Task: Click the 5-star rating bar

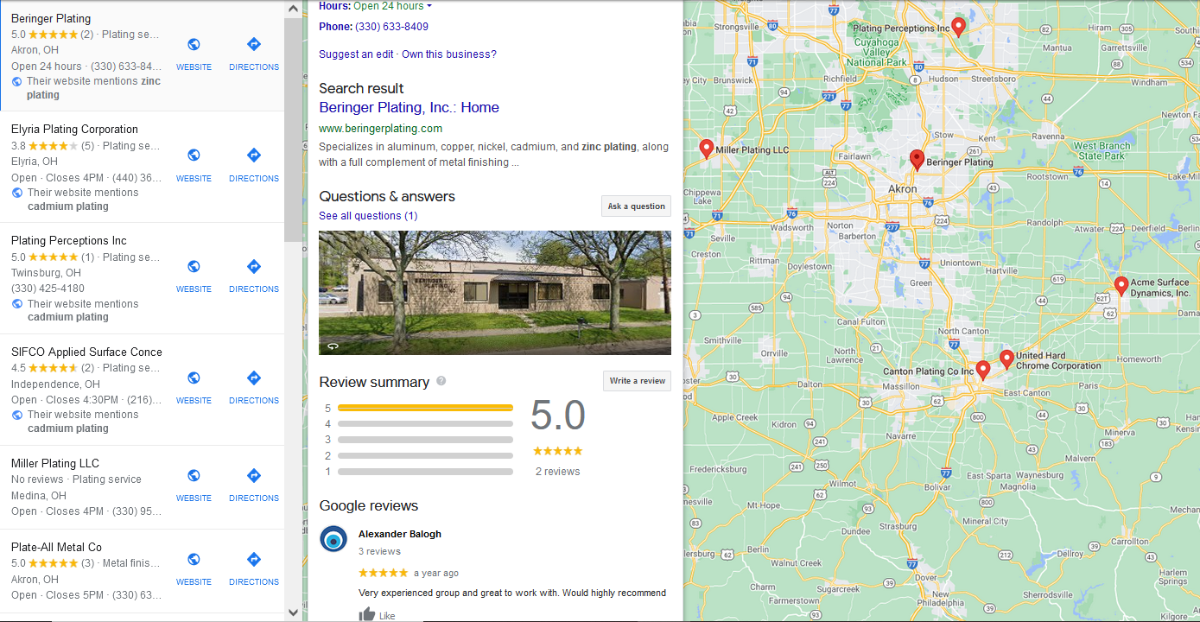Action: pos(425,408)
